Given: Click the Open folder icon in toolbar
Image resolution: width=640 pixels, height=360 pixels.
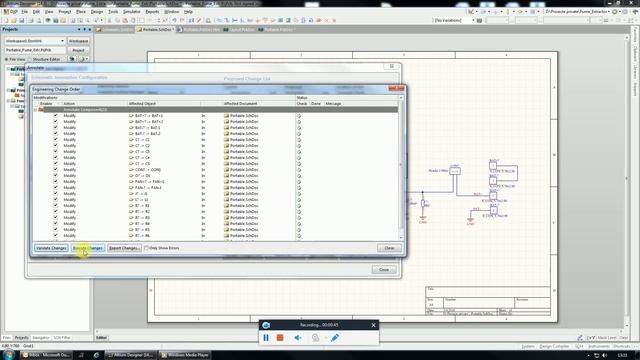Looking at the screenshot, I should pos(13,20).
